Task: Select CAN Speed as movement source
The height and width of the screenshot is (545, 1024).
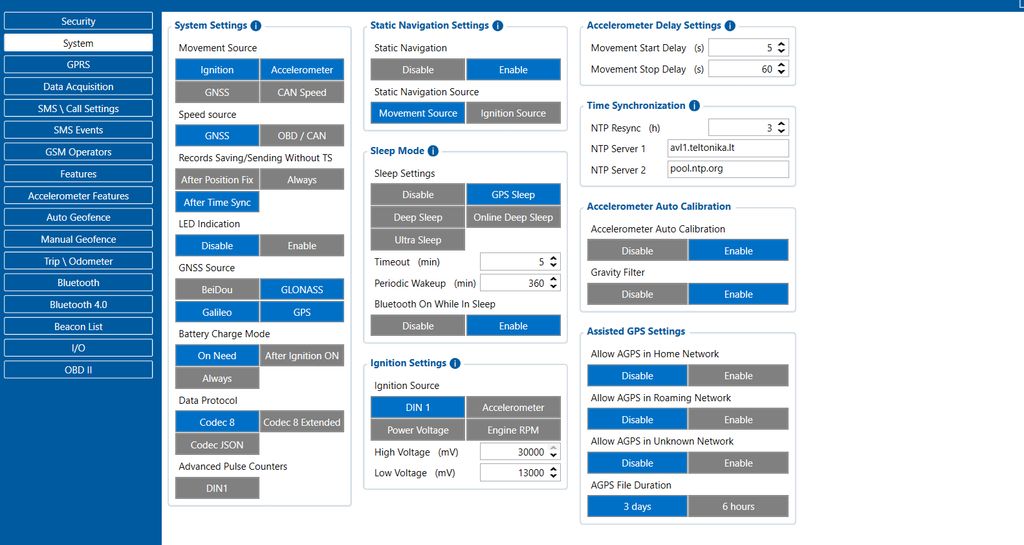Action: pyautogui.click(x=302, y=92)
